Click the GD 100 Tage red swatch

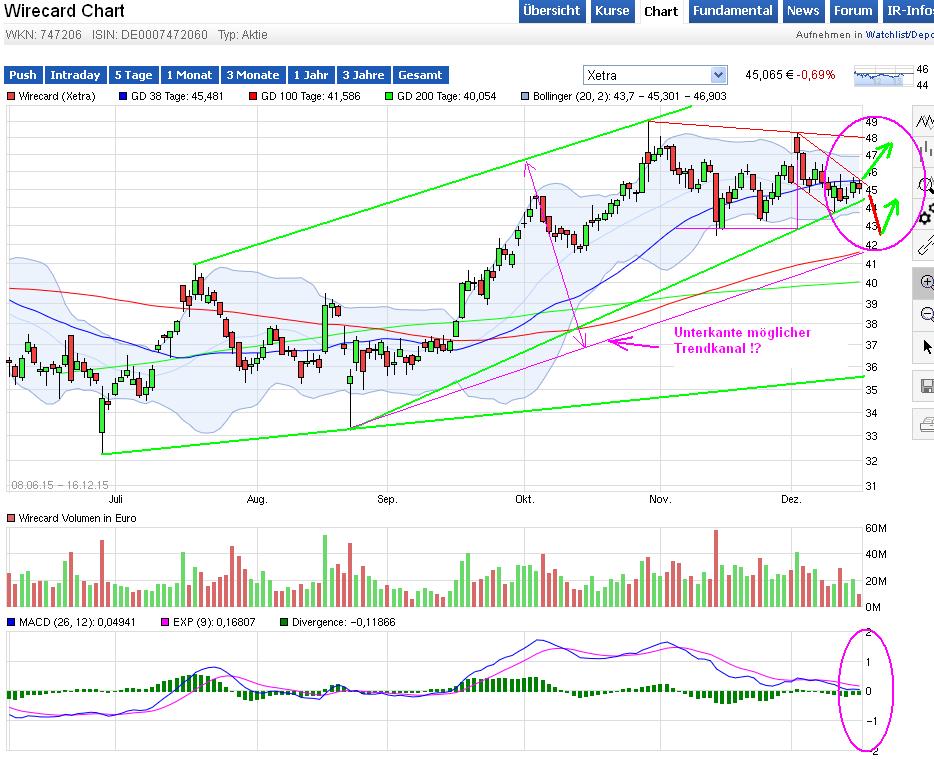point(253,96)
